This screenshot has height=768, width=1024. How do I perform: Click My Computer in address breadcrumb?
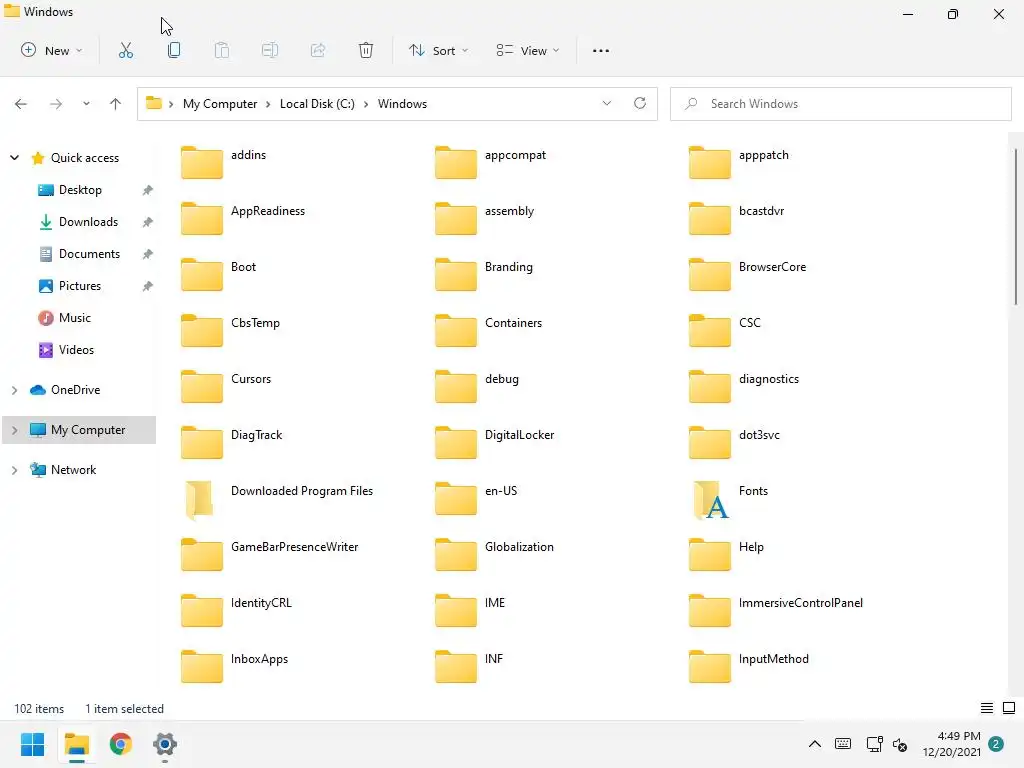coord(219,104)
